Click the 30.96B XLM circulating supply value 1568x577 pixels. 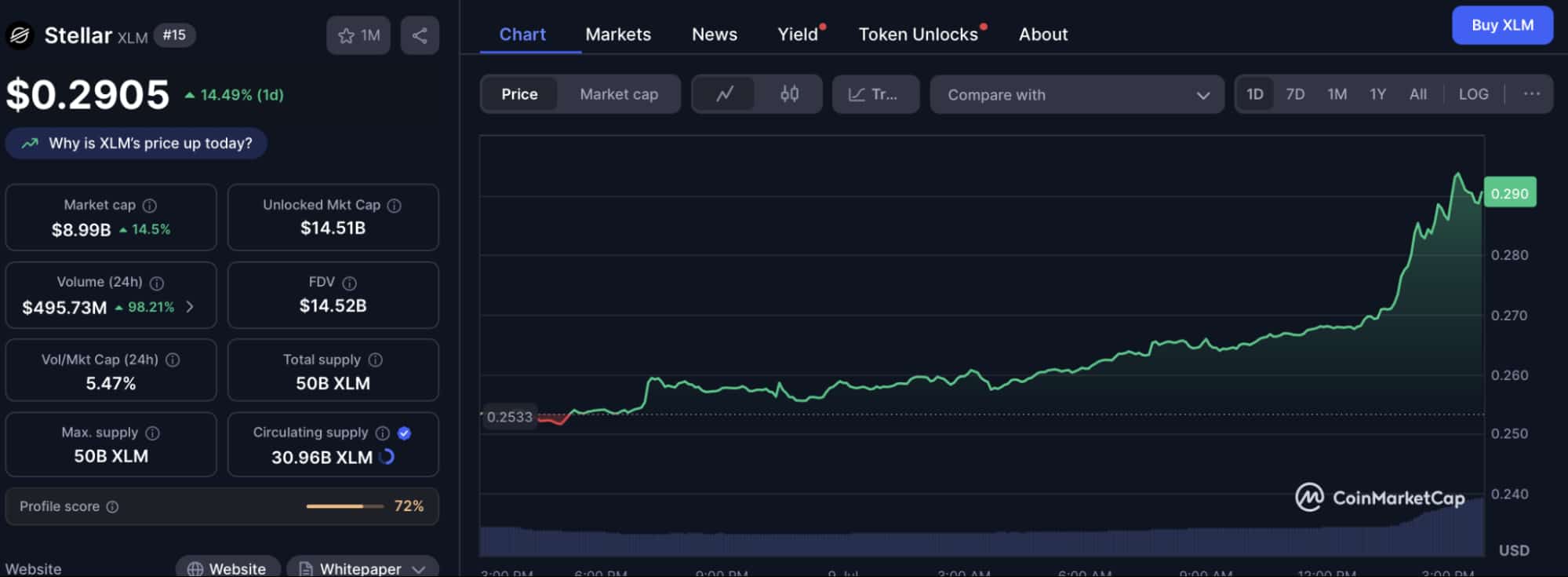pos(322,458)
